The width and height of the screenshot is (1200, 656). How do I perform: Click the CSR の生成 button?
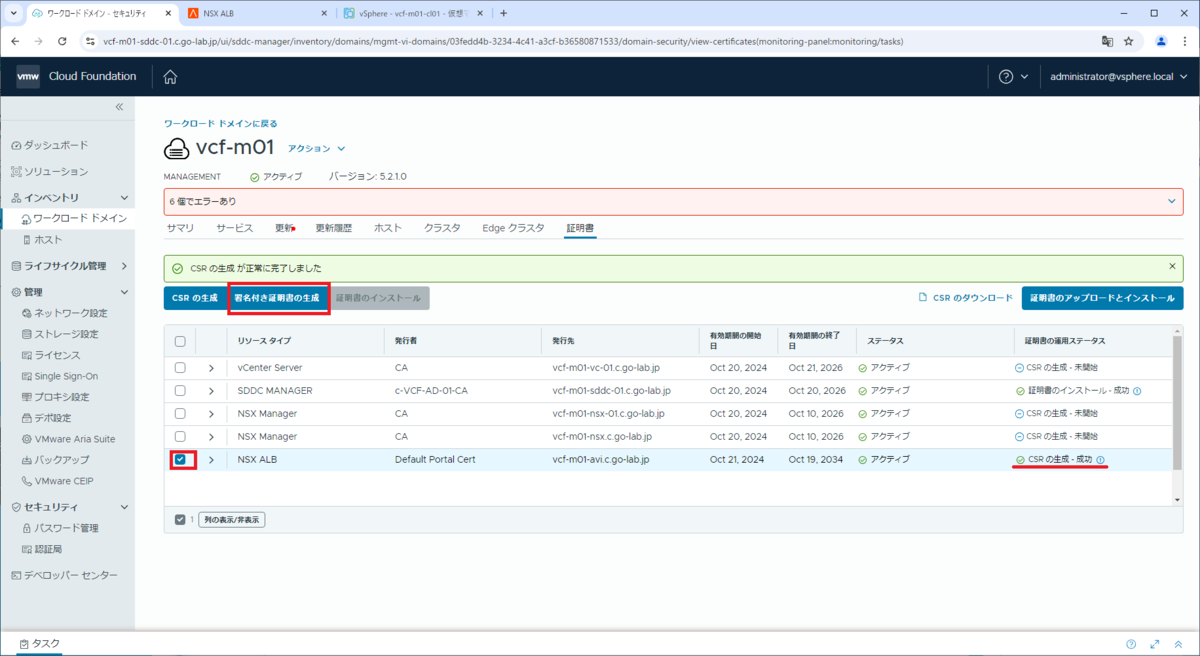tap(194, 298)
